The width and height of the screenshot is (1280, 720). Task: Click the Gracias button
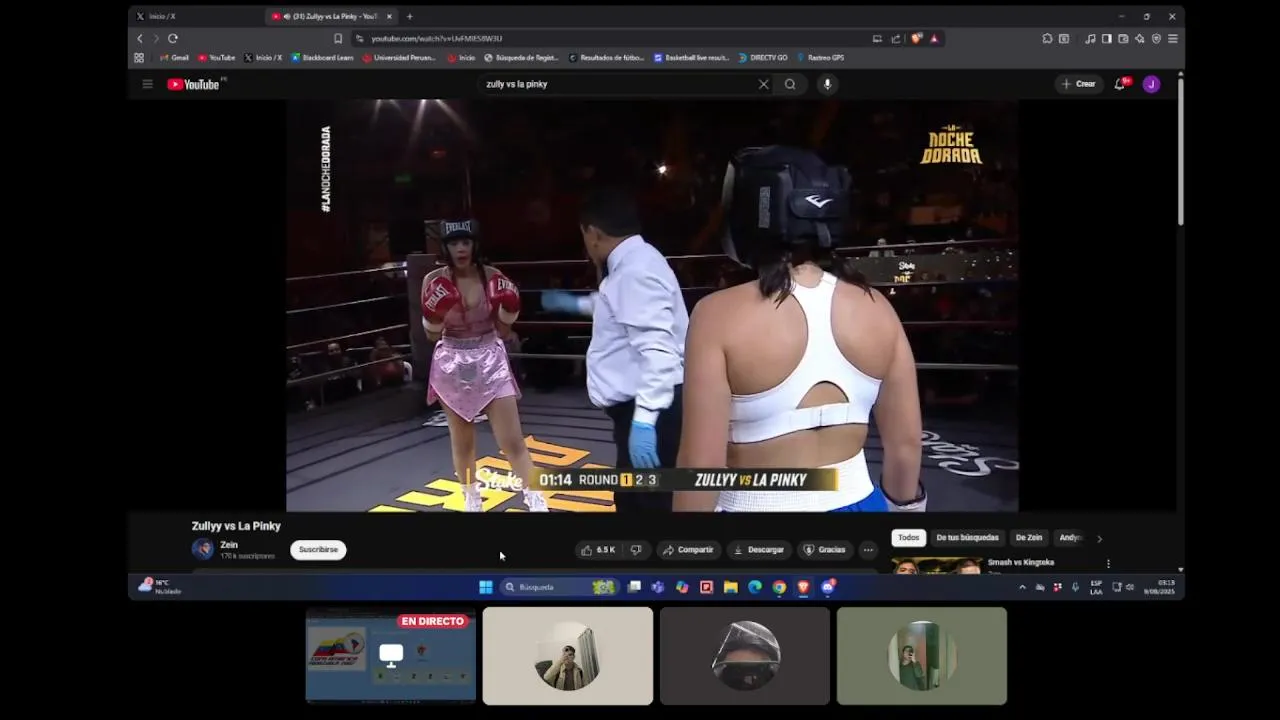[825, 549]
